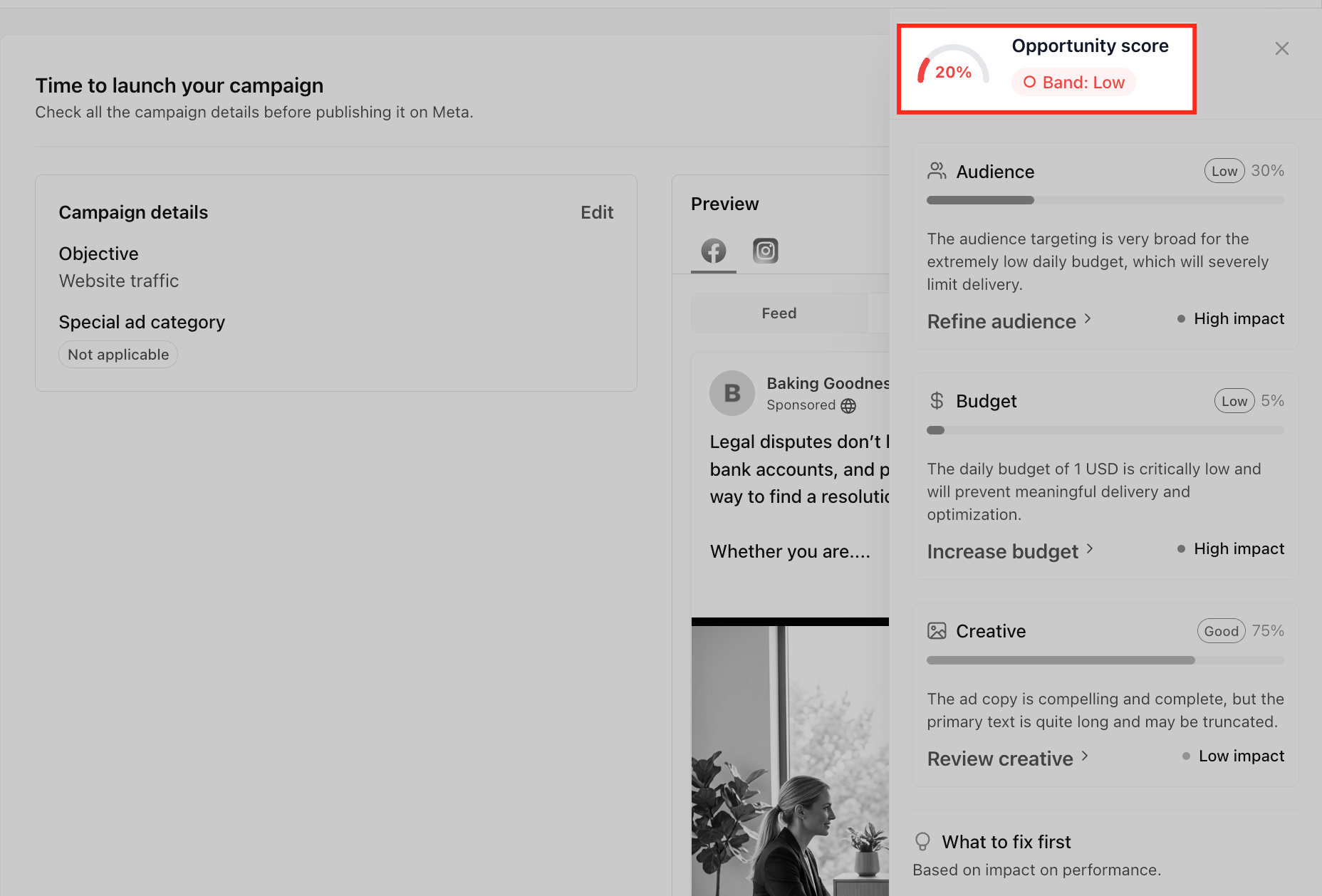Click the Low badge in Audience card

[1224, 171]
